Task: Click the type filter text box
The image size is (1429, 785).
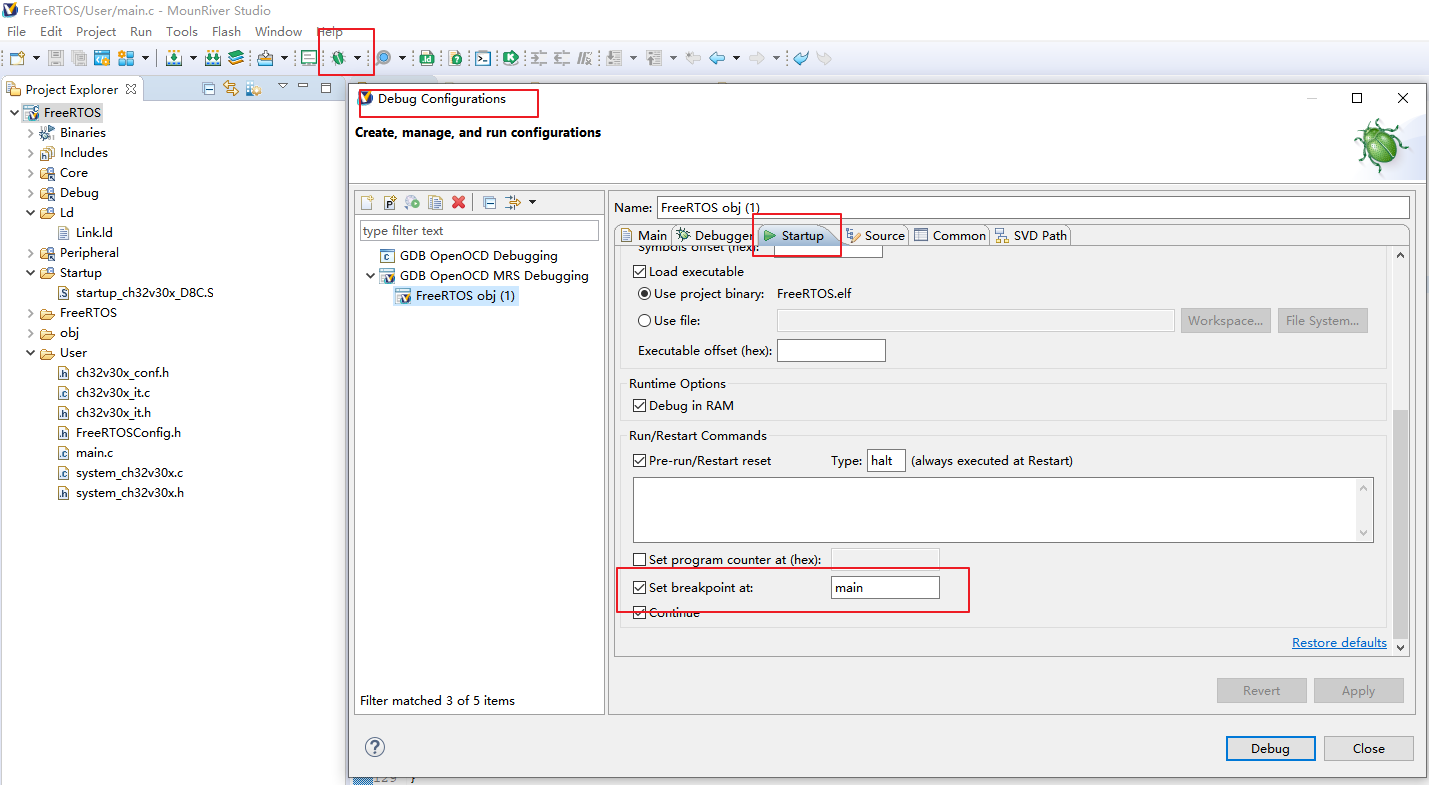Action: click(x=479, y=231)
